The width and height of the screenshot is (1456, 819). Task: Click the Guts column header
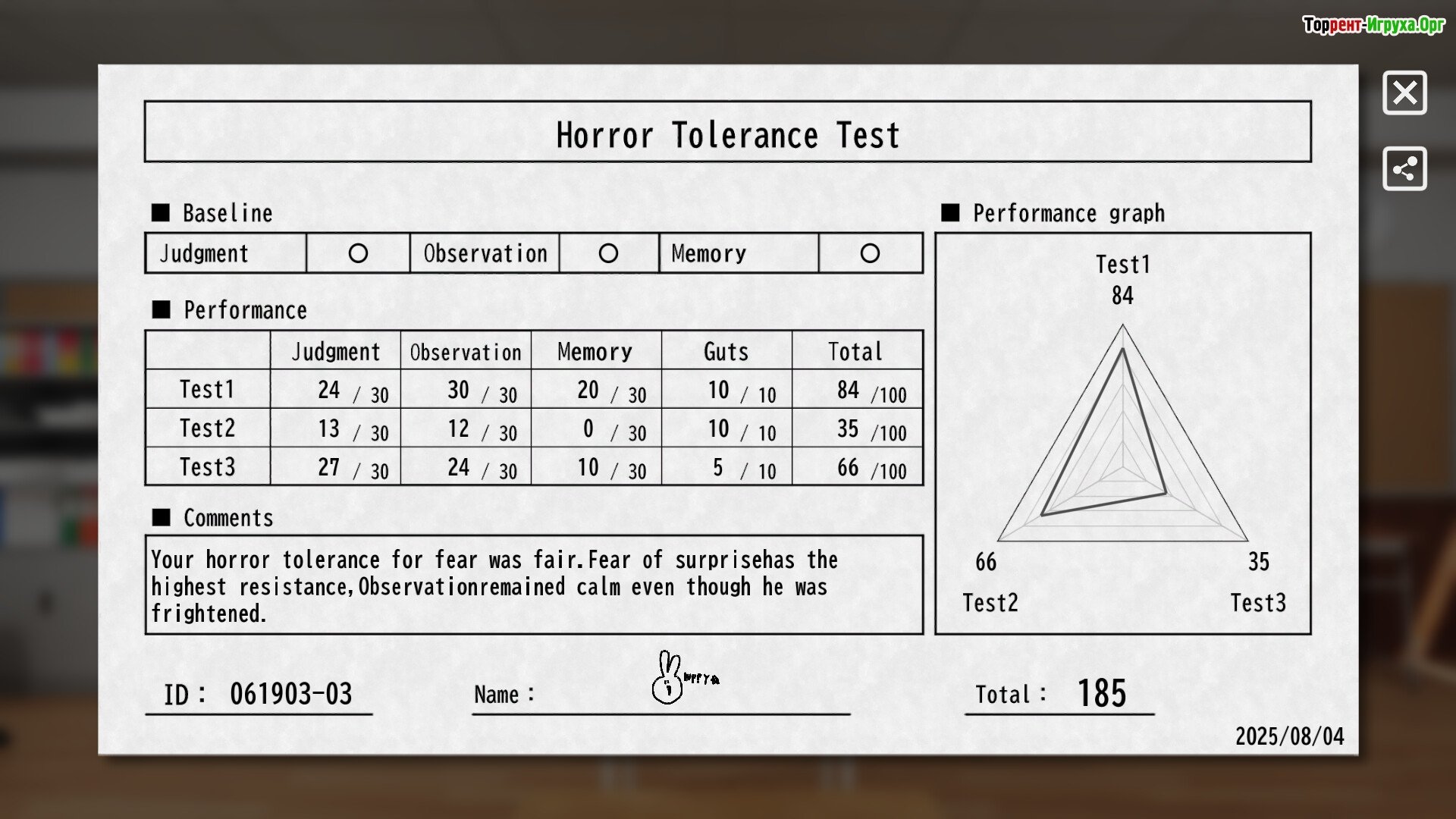726,352
